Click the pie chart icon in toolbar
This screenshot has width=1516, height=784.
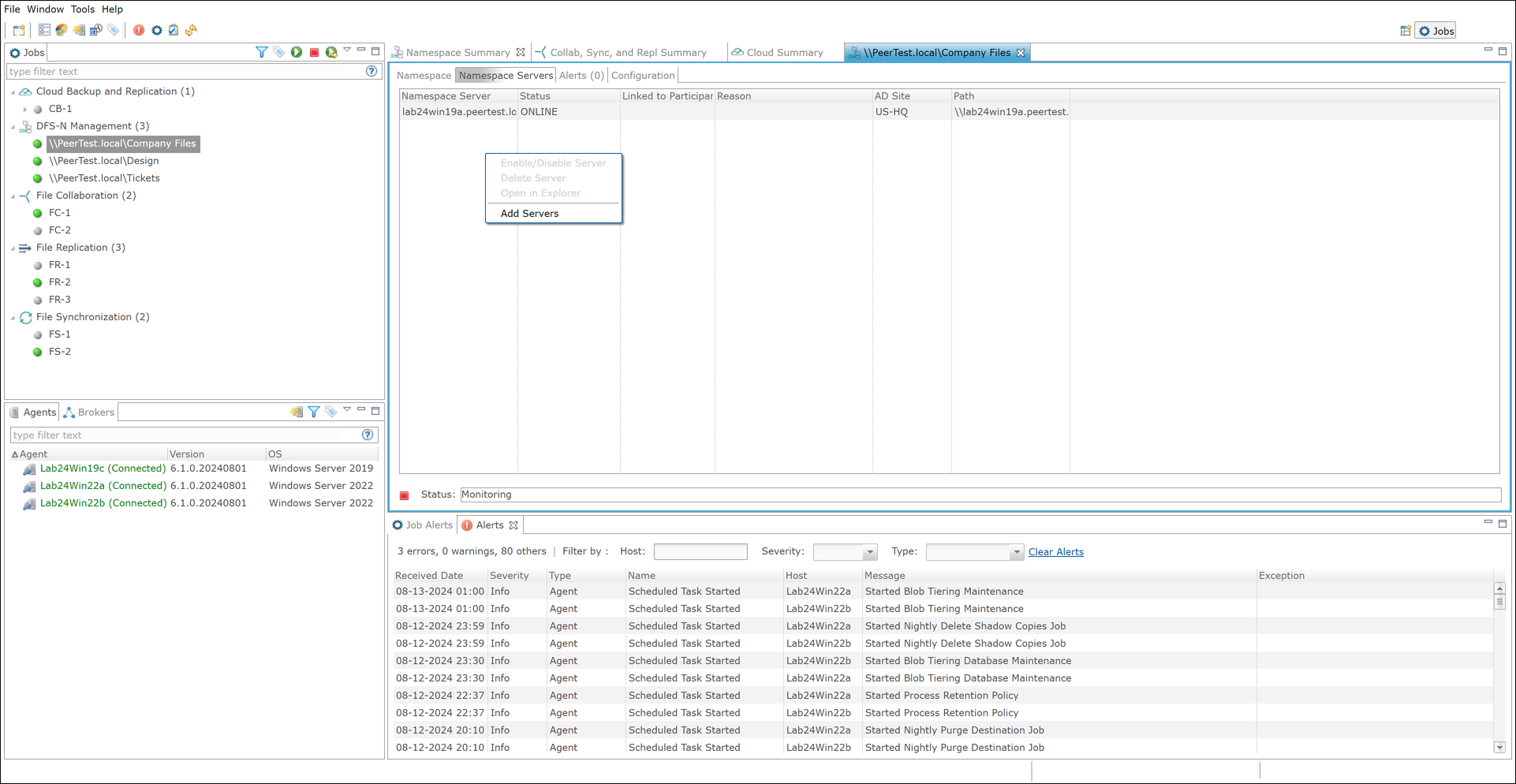(x=62, y=30)
